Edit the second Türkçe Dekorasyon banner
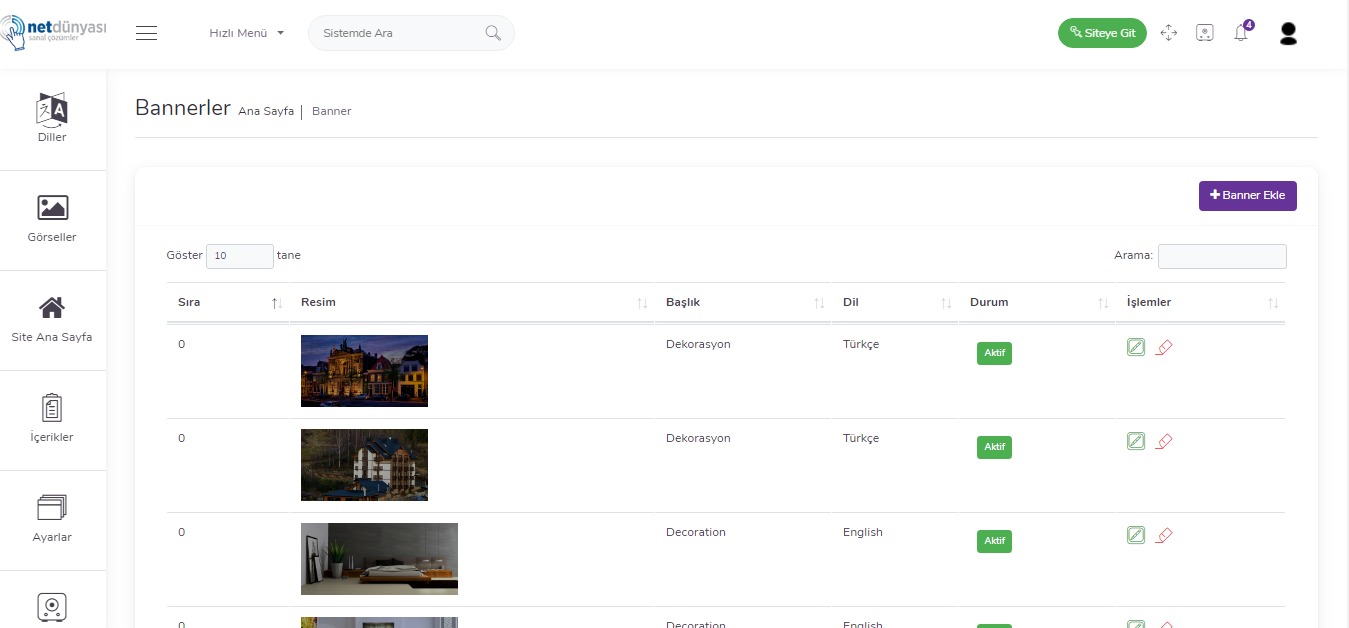Screen dimensions: 1349x628 [x=1135, y=441]
